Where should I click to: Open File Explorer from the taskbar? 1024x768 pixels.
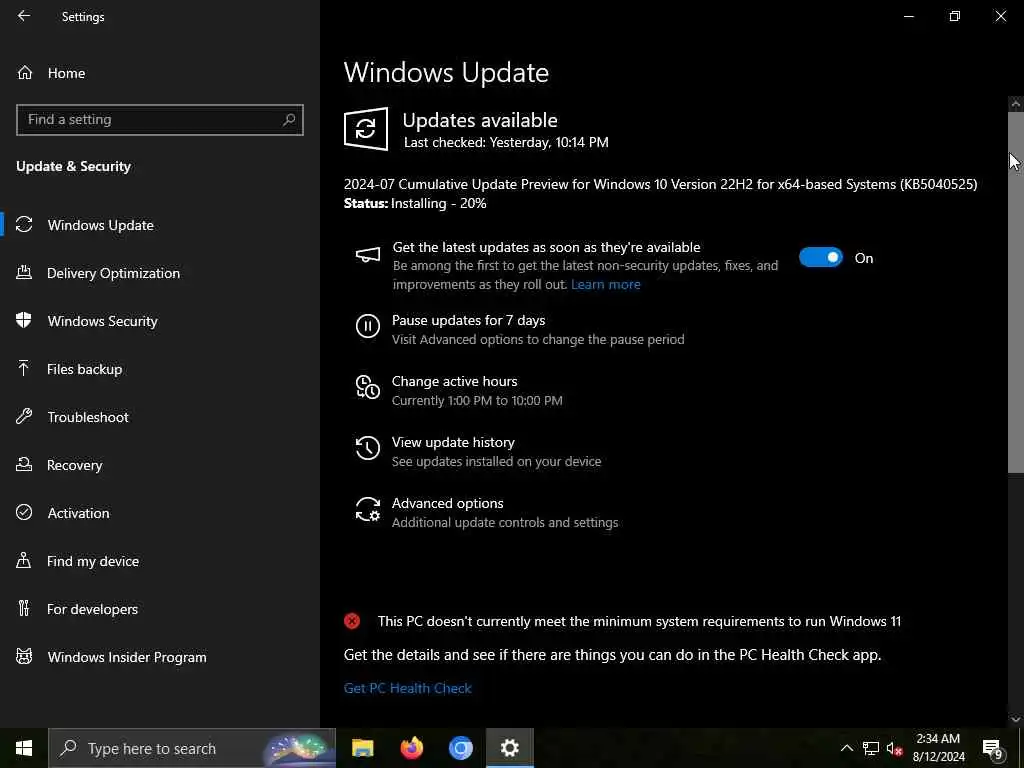point(362,748)
